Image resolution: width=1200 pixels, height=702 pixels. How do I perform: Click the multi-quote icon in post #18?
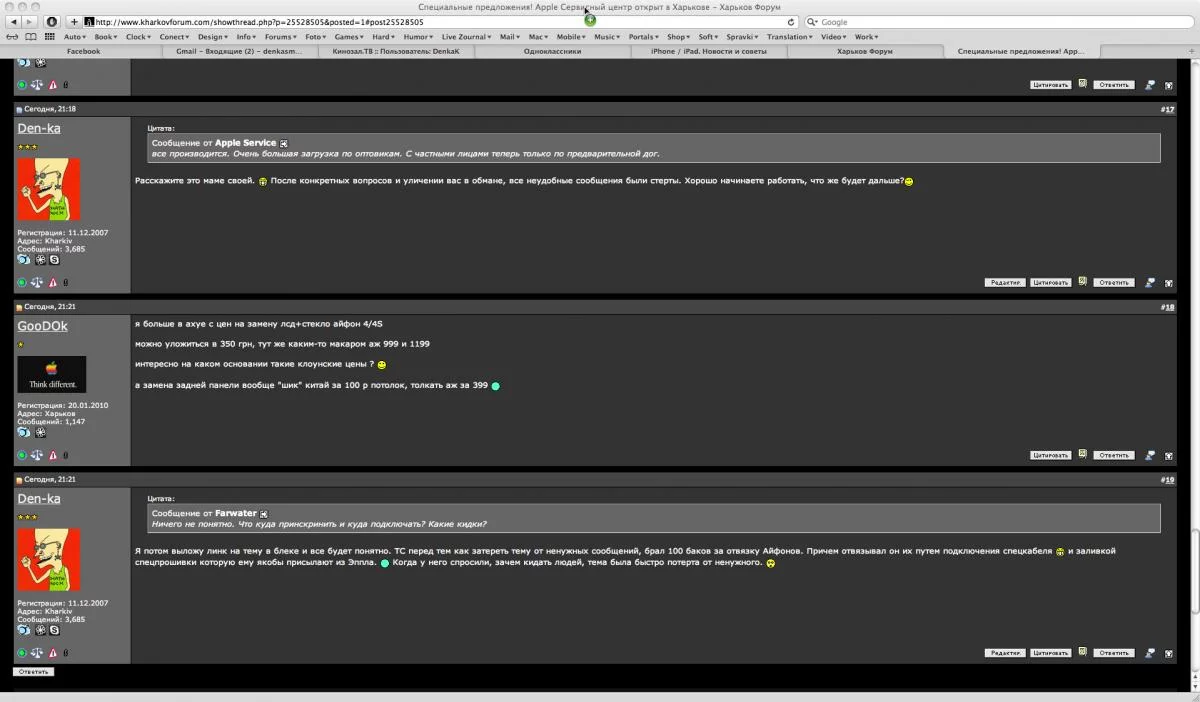tap(1082, 455)
